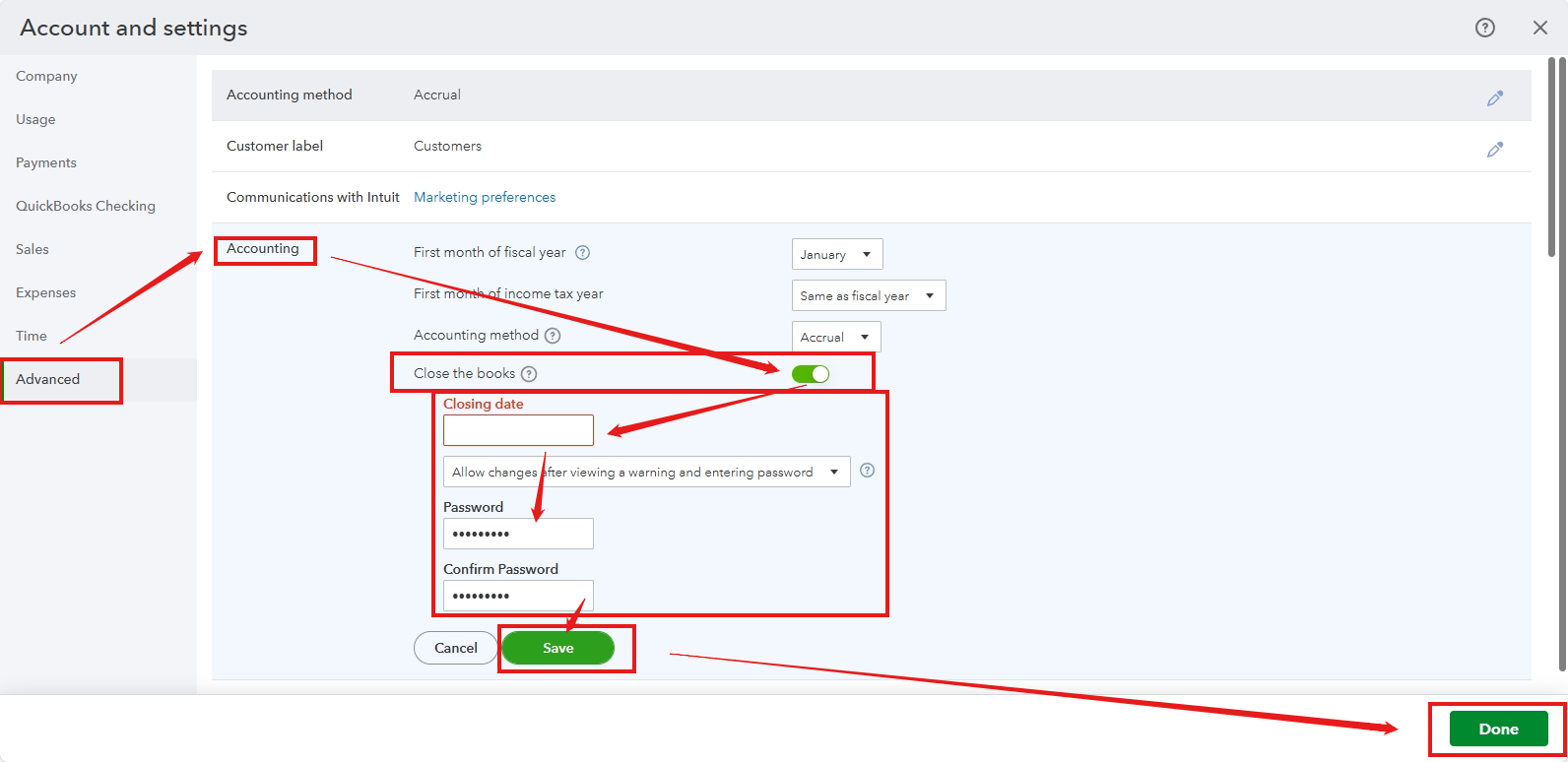Click the Cancel button
This screenshot has width=1568, height=762.
[456, 648]
